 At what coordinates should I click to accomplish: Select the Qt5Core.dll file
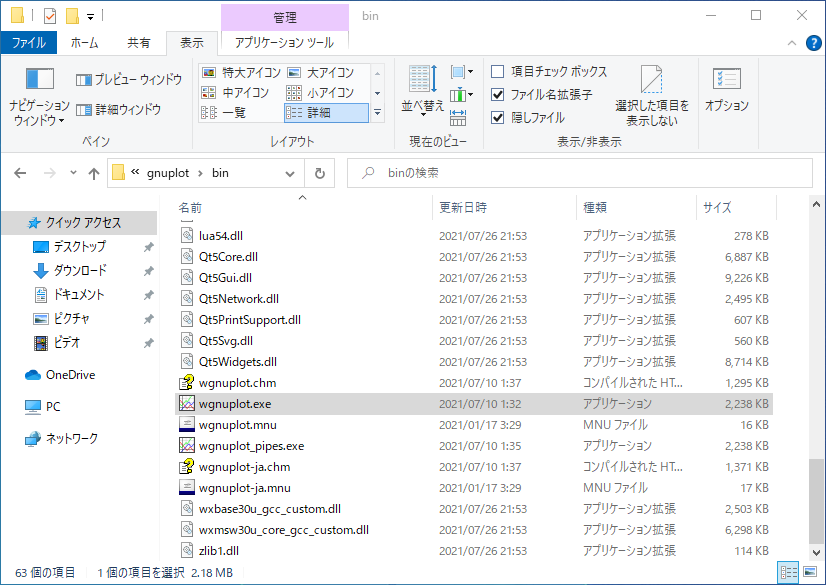point(474,257)
